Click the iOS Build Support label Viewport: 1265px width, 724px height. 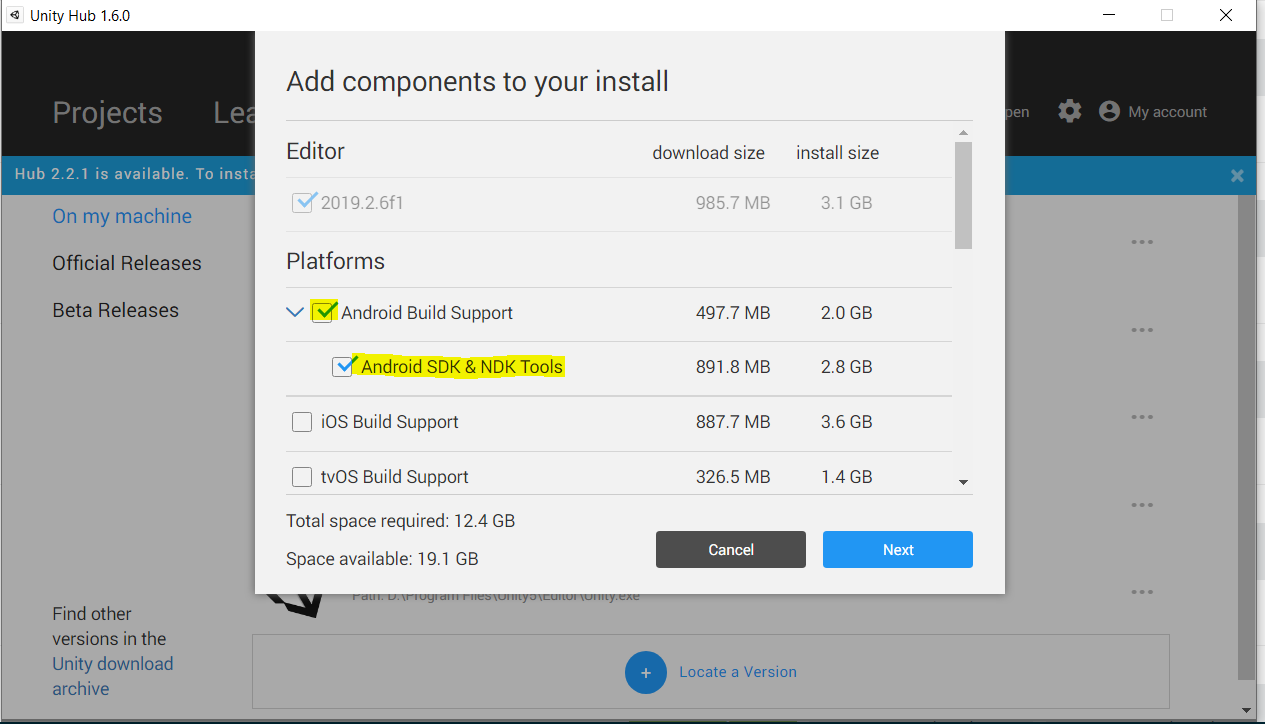click(390, 422)
